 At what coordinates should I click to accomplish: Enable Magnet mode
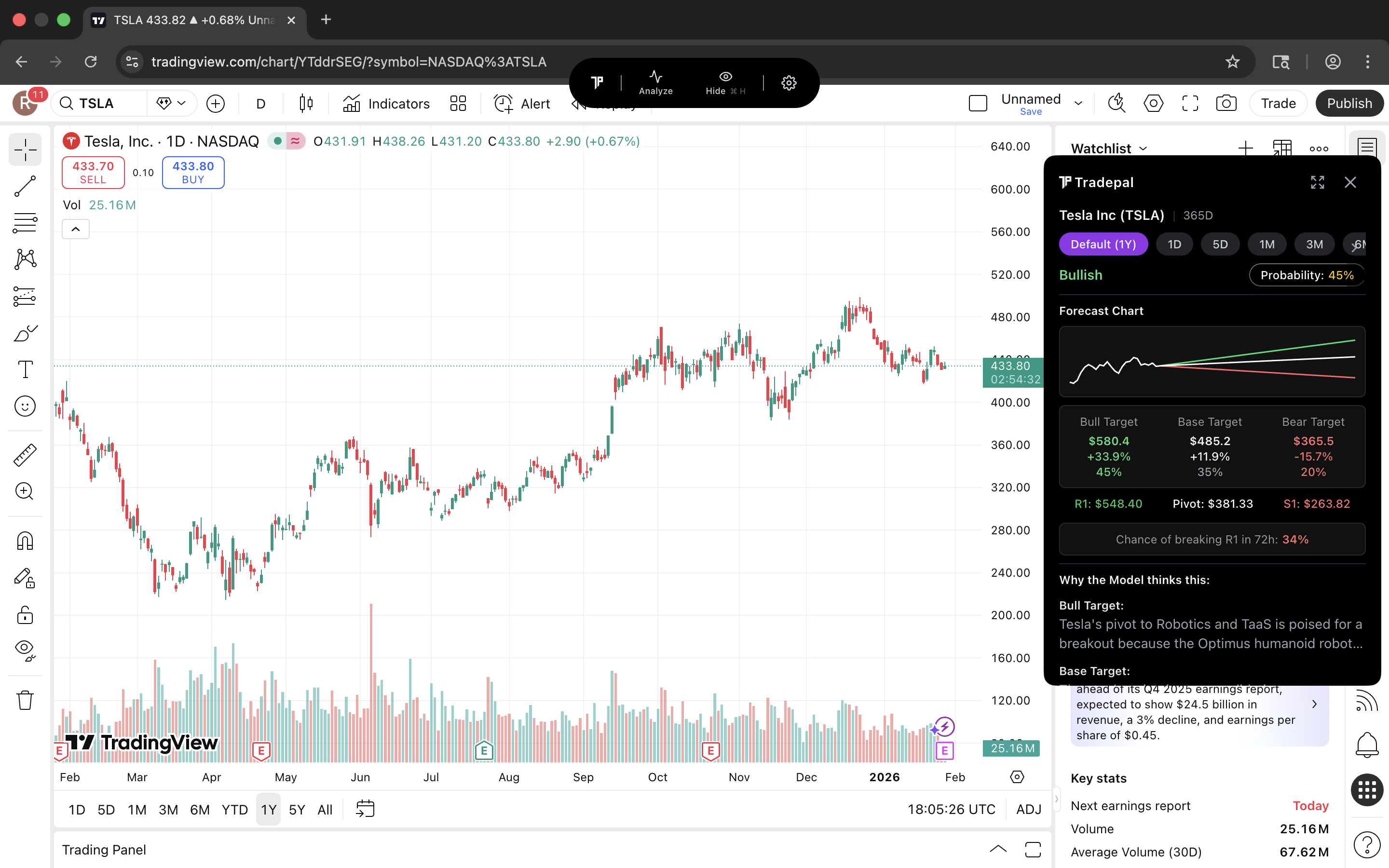(25, 540)
